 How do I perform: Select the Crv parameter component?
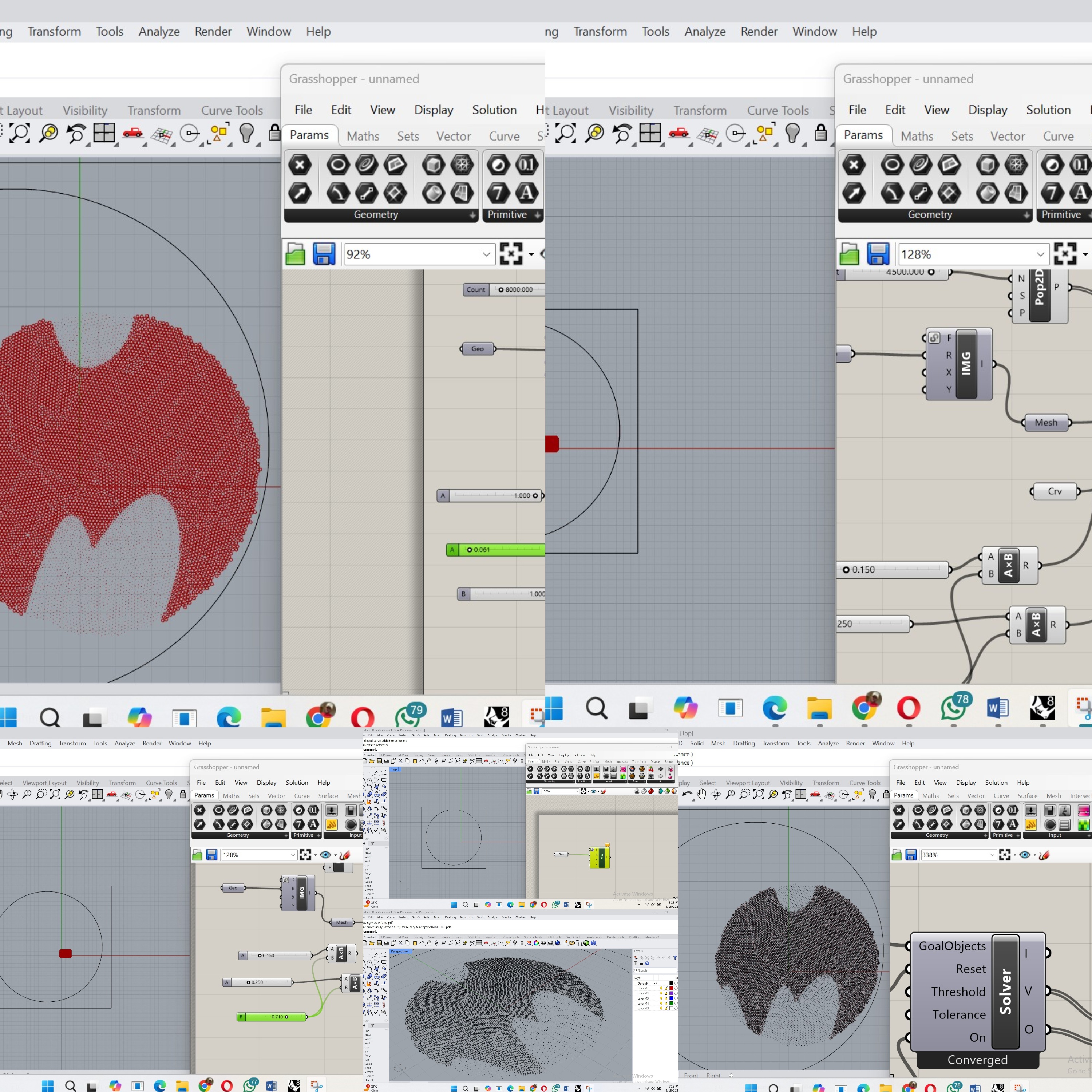coord(1055,491)
